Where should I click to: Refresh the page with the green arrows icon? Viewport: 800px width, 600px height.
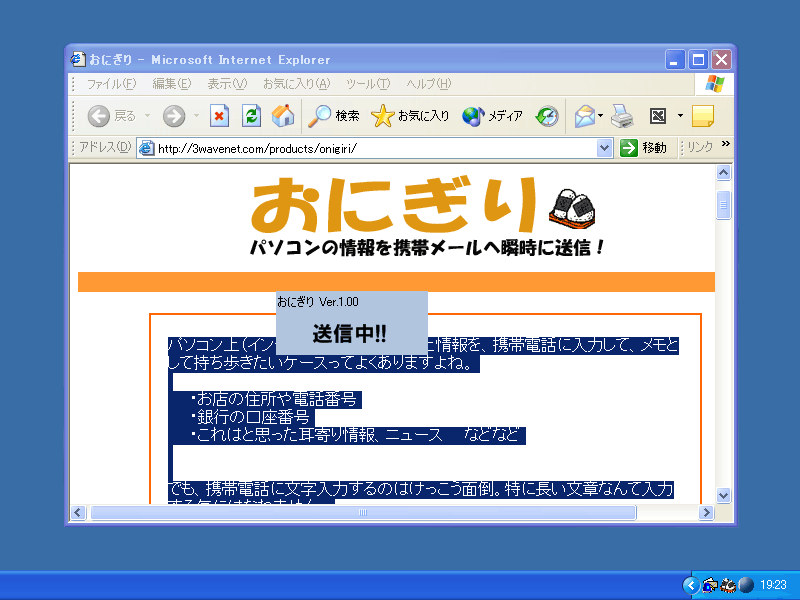251,116
